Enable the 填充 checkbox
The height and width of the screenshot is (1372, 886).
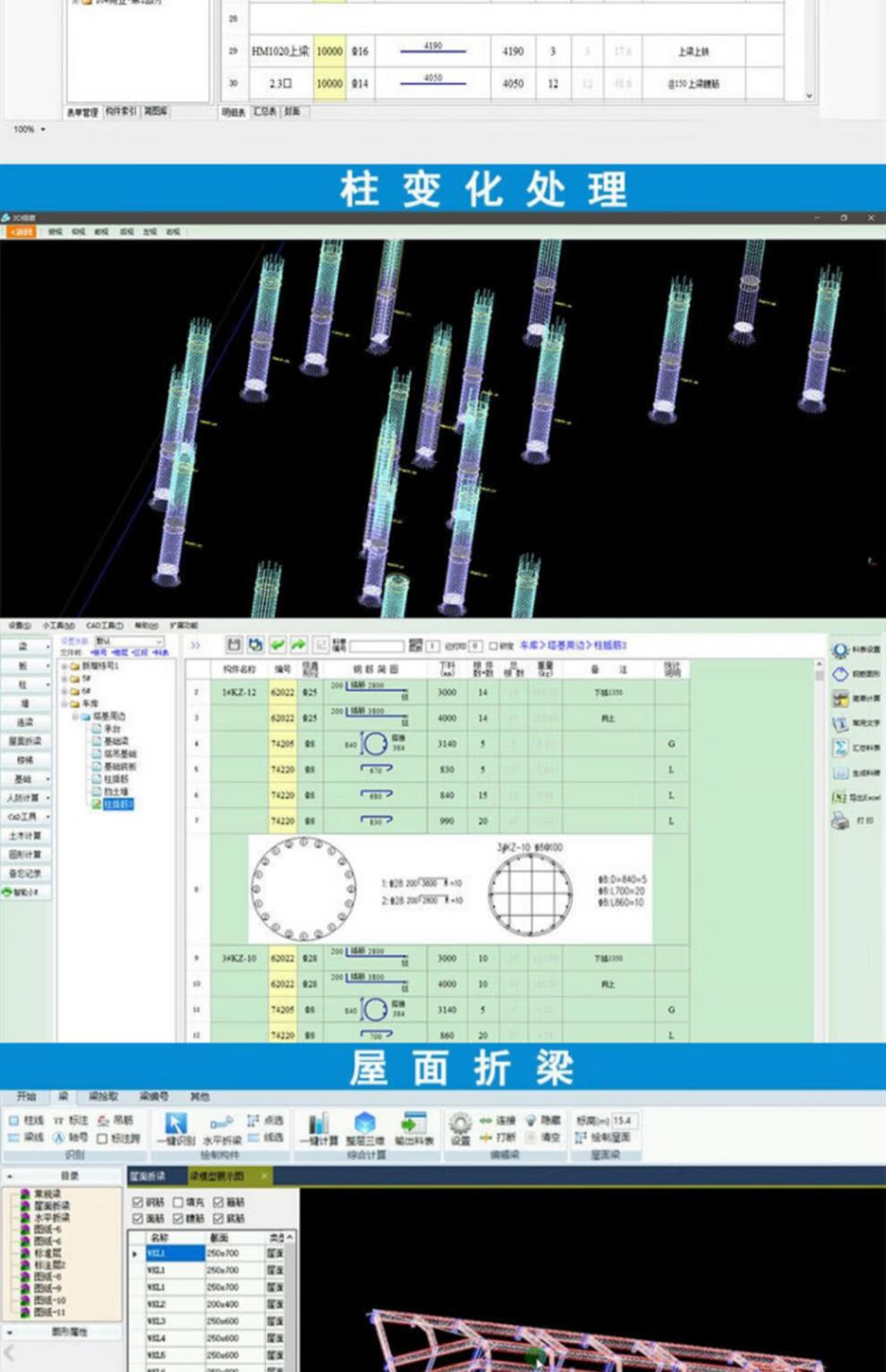178,1202
